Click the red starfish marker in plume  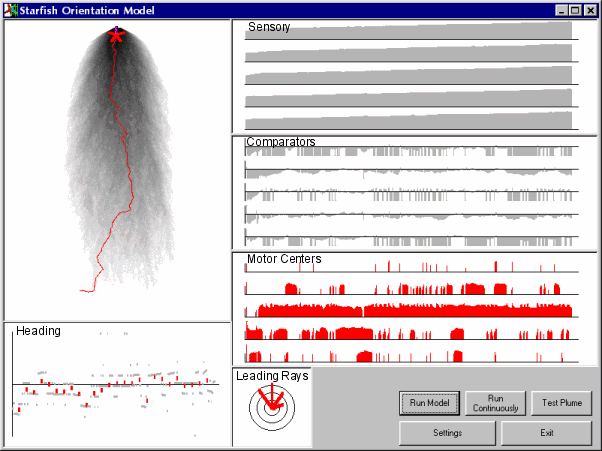click(x=116, y=35)
